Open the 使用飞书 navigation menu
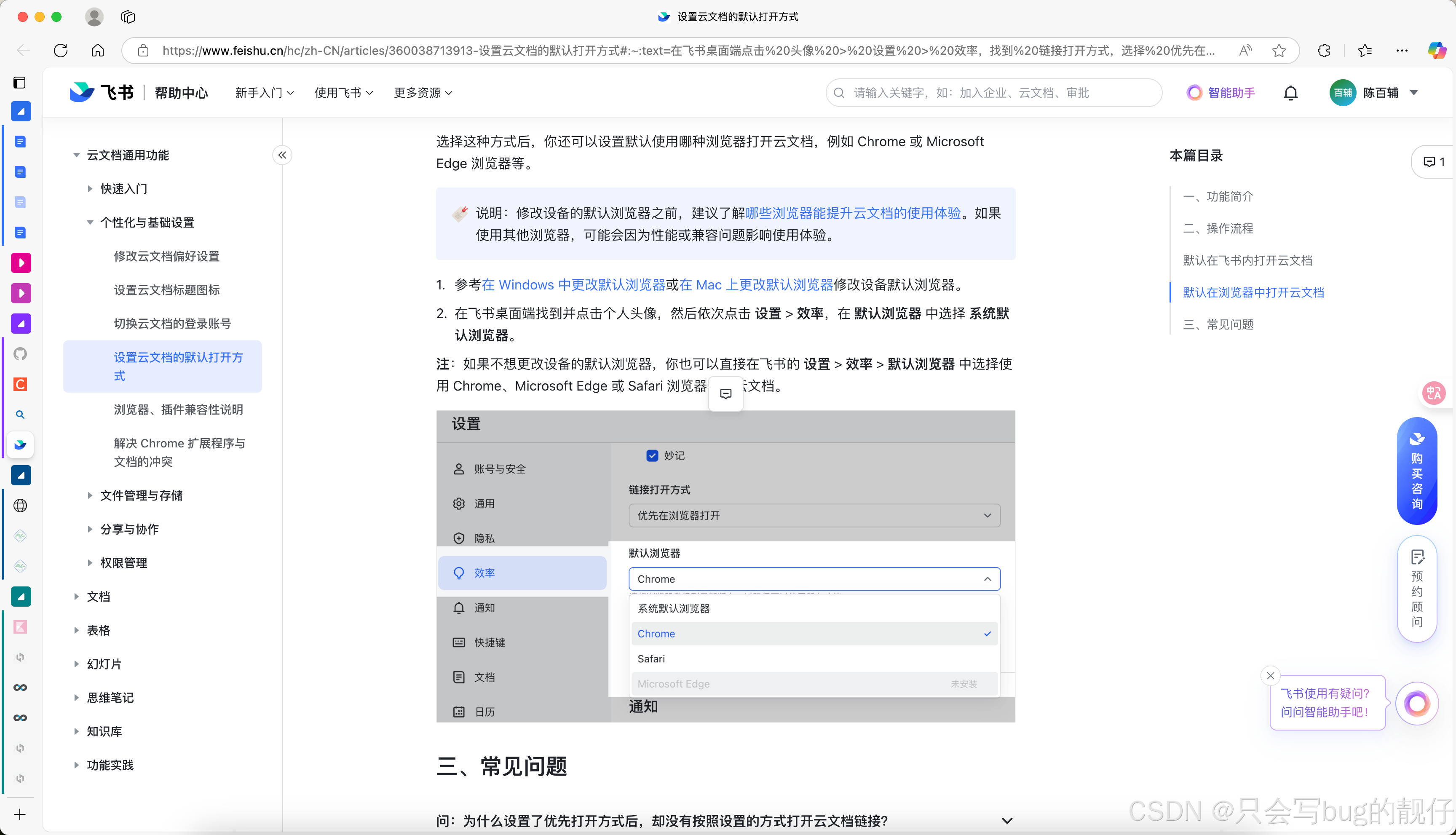 tap(343, 93)
